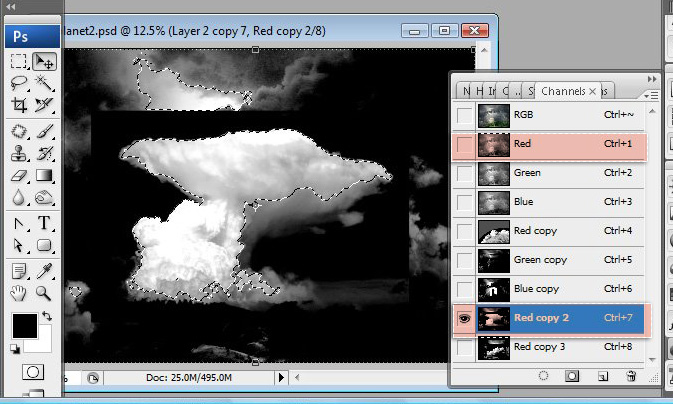Select the Slice tool
This screenshot has width=673, height=404.
point(44,104)
